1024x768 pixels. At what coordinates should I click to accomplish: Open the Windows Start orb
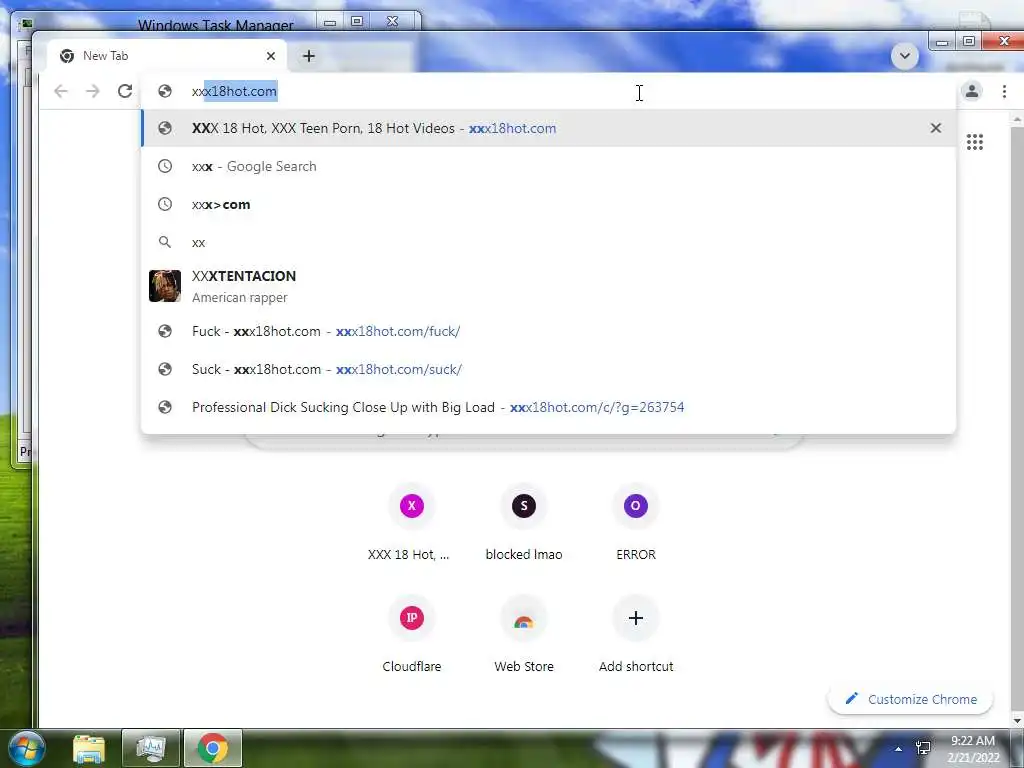click(x=26, y=748)
